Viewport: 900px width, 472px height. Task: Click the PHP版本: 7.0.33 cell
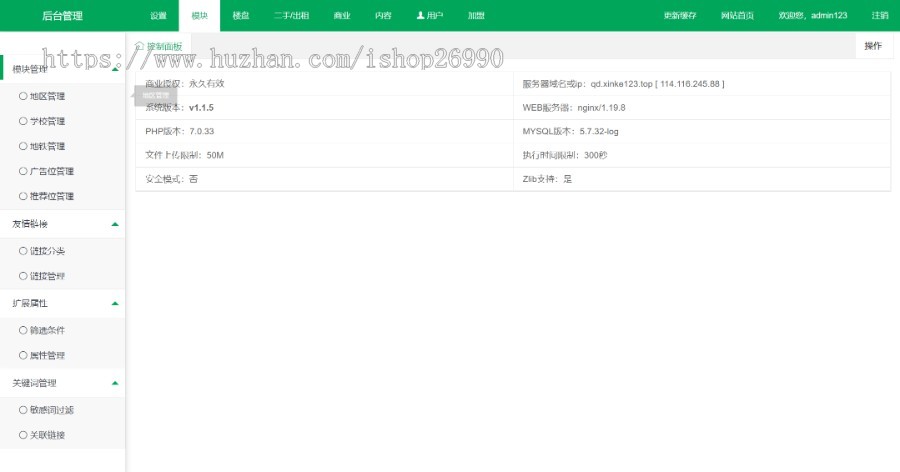(x=324, y=131)
